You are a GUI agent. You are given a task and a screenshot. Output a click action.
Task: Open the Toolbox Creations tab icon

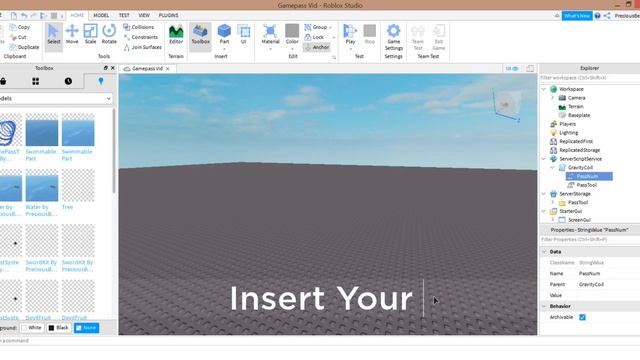tap(101, 81)
